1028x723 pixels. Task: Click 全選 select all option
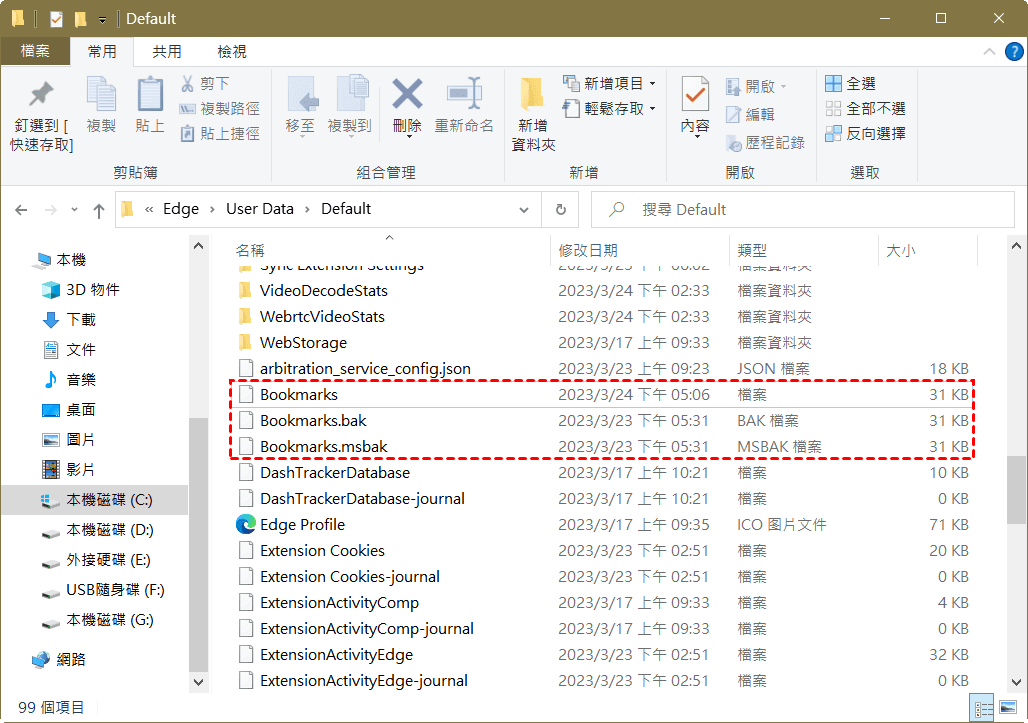pyautogui.click(x=851, y=83)
